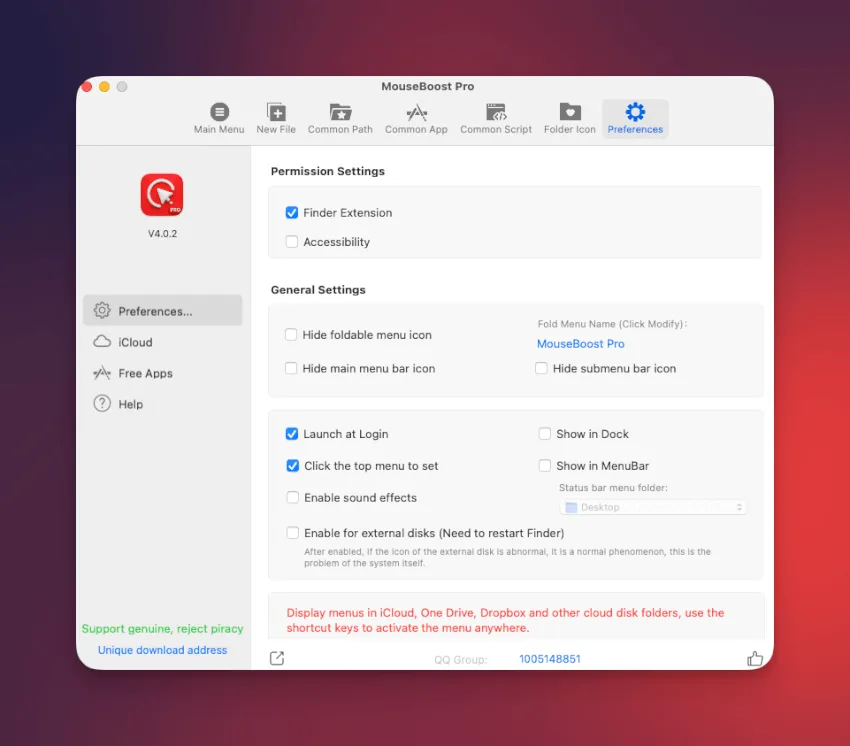Check the Show in MenuBar option
Viewport: 850px width, 746px height.
[544, 466]
